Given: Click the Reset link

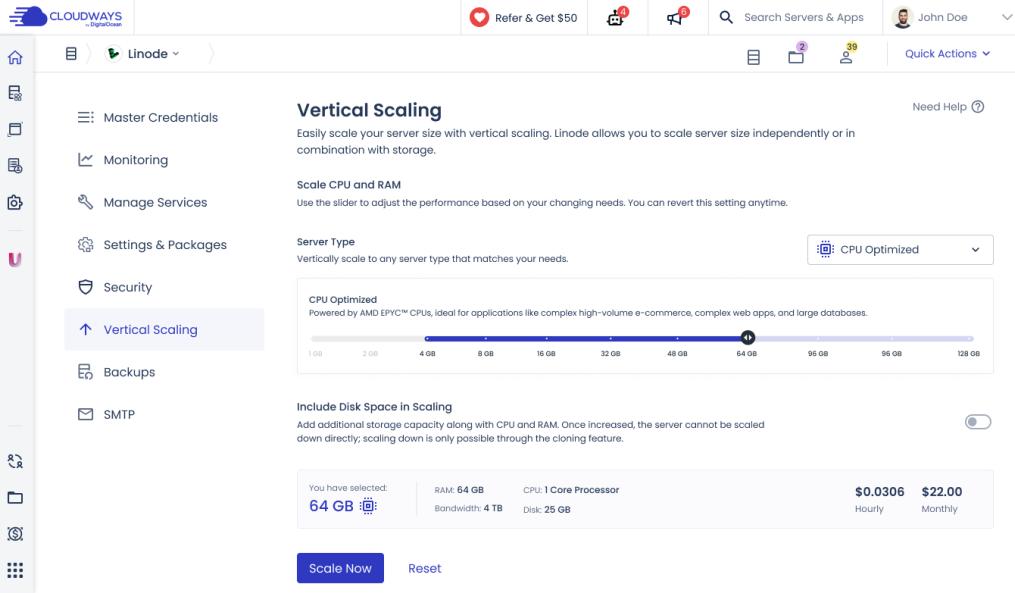Looking at the screenshot, I should click(x=424, y=568).
